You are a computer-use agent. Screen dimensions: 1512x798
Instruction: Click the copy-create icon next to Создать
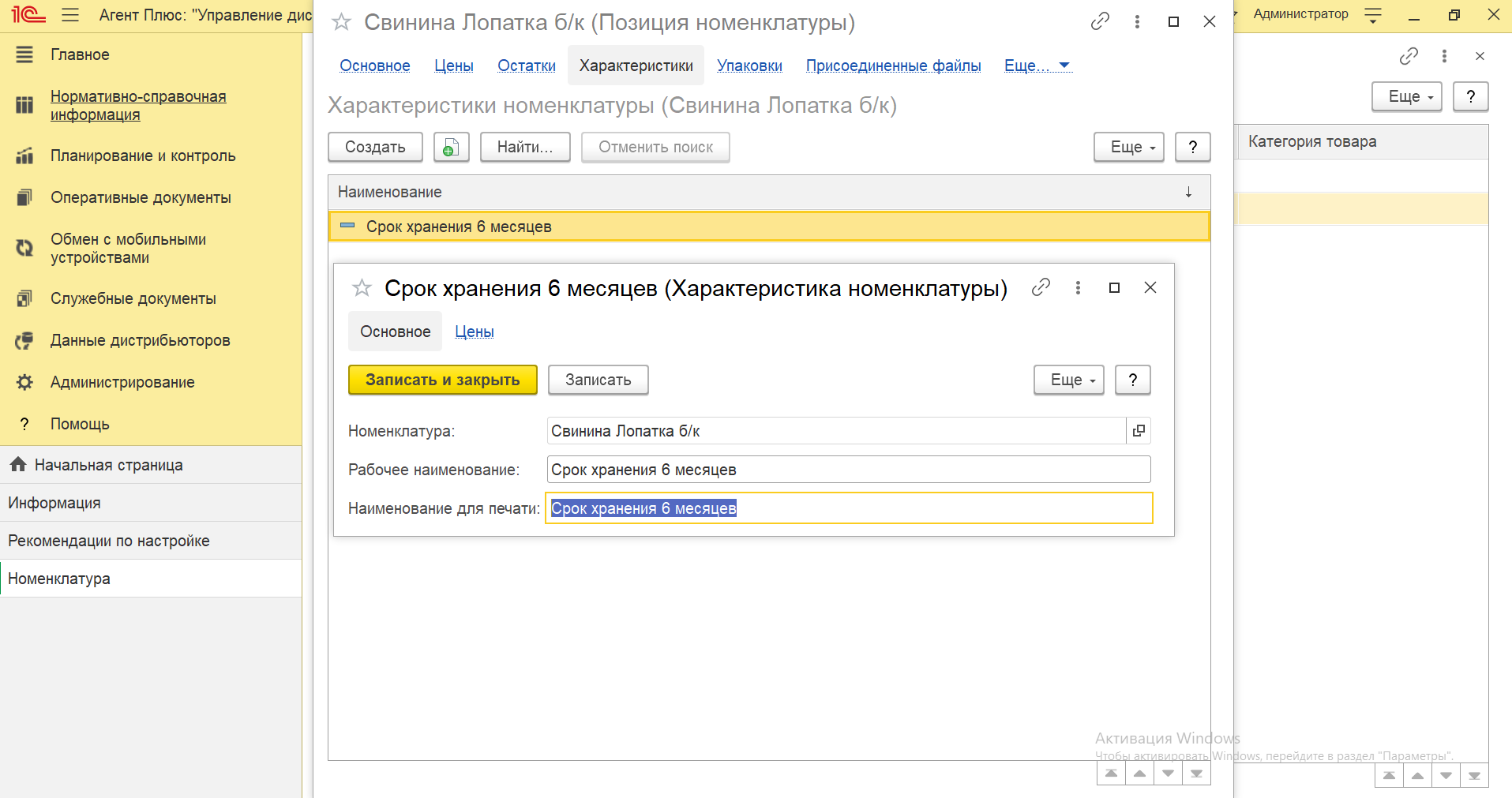pos(451,148)
